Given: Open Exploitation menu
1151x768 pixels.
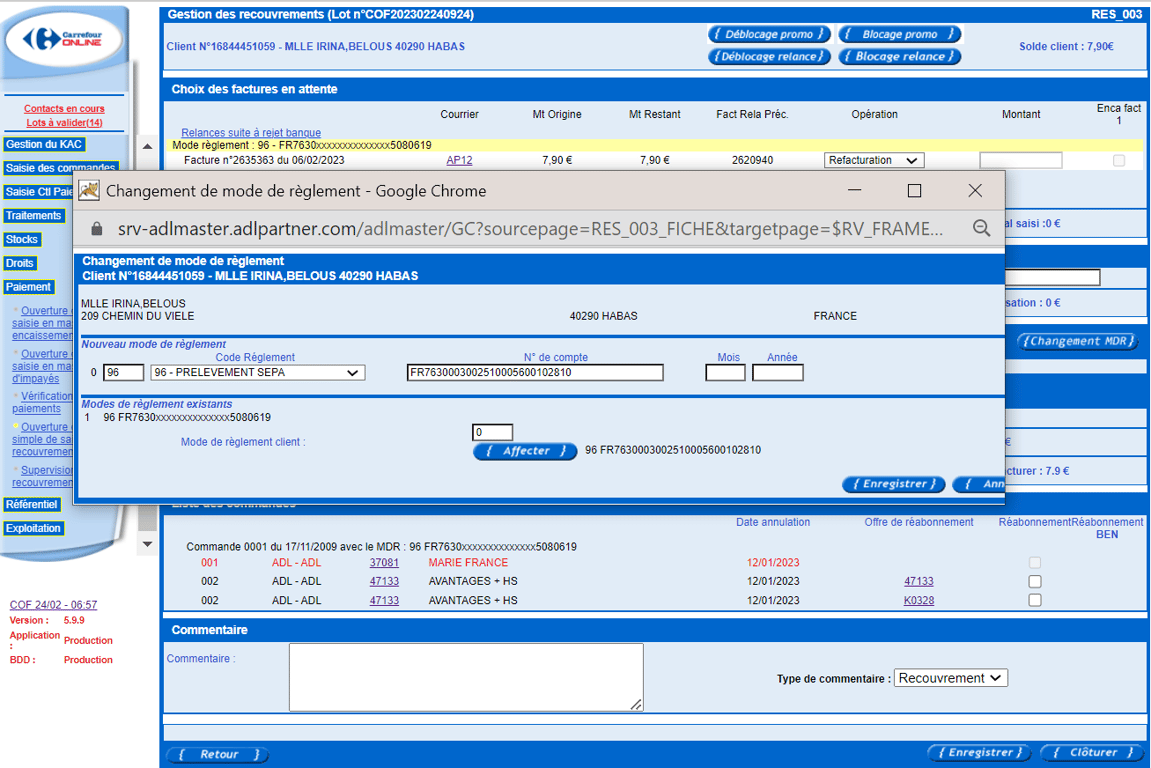Looking at the screenshot, I should tap(34, 528).
